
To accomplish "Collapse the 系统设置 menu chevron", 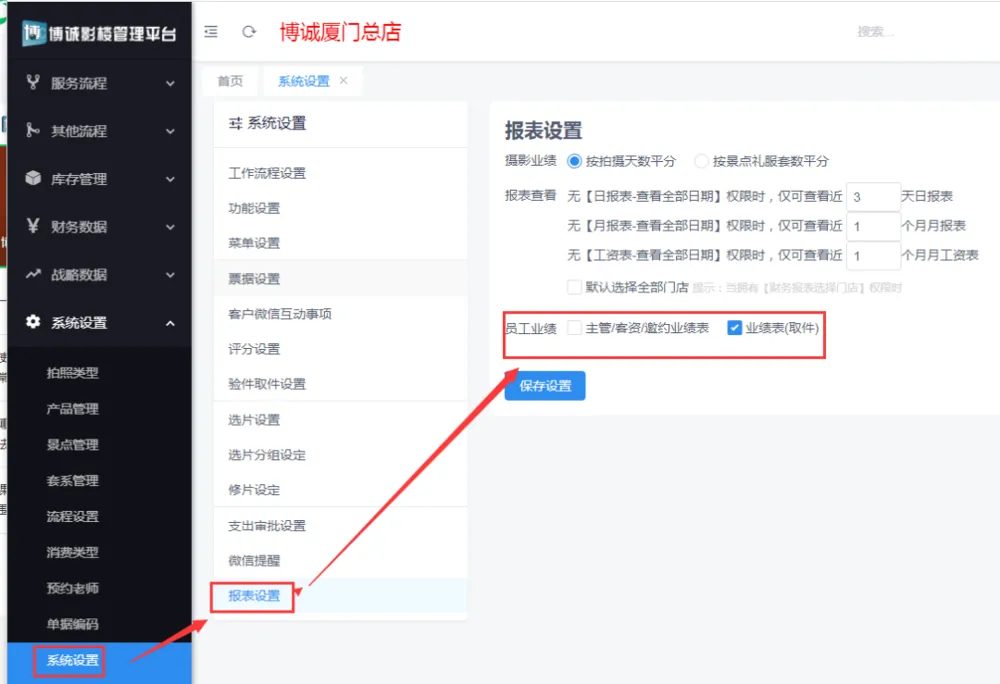I will tap(170, 323).
